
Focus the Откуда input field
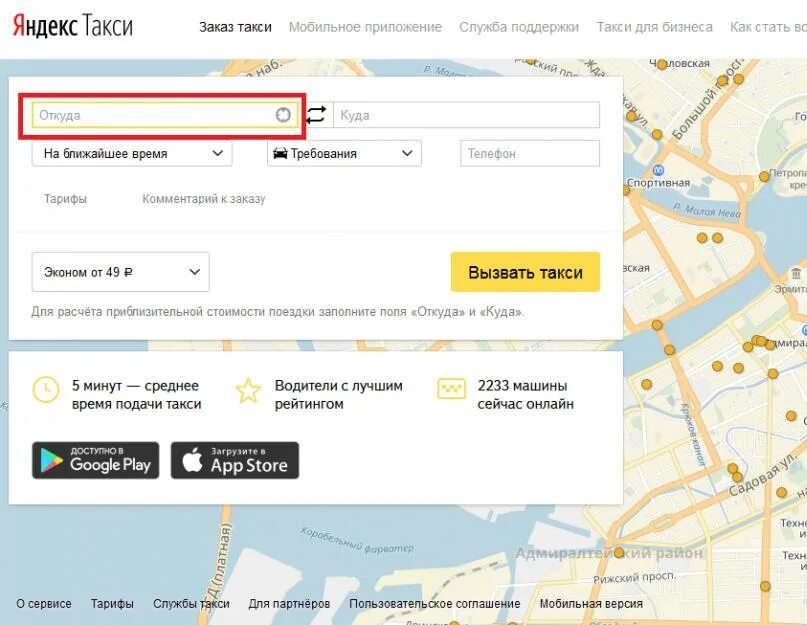tap(165, 115)
